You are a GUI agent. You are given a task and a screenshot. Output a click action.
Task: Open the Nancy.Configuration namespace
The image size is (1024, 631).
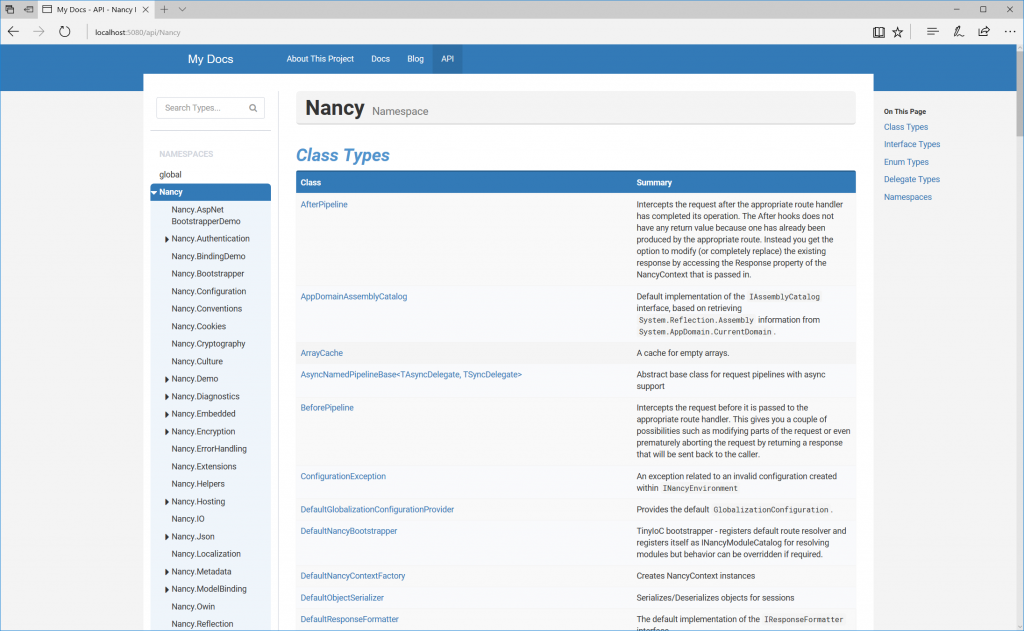point(208,291)
